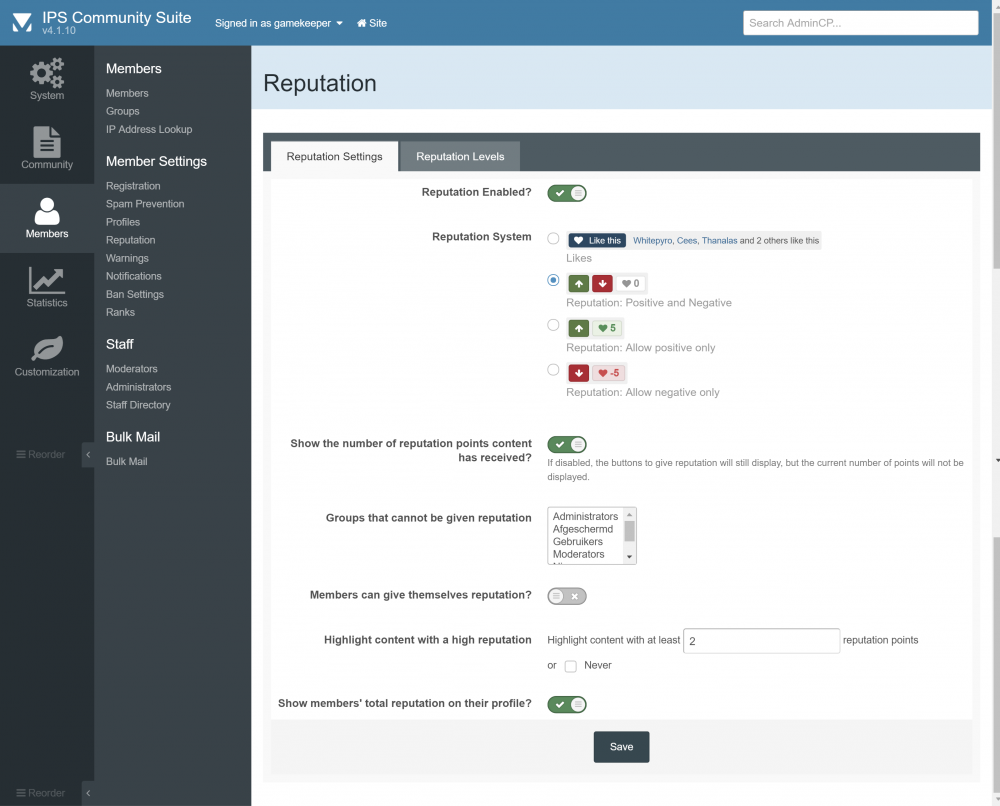Select Administrators in groups list
The image size is (1000, 806).
585,516
